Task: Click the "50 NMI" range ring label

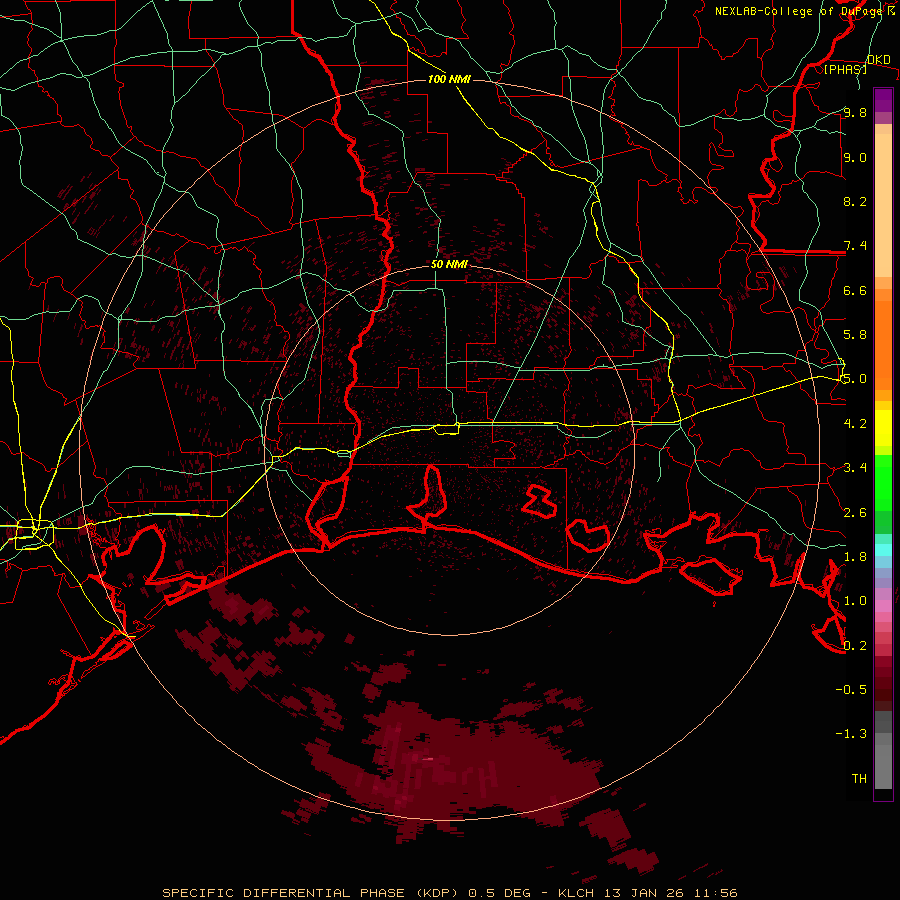Action: pos(449,265)
